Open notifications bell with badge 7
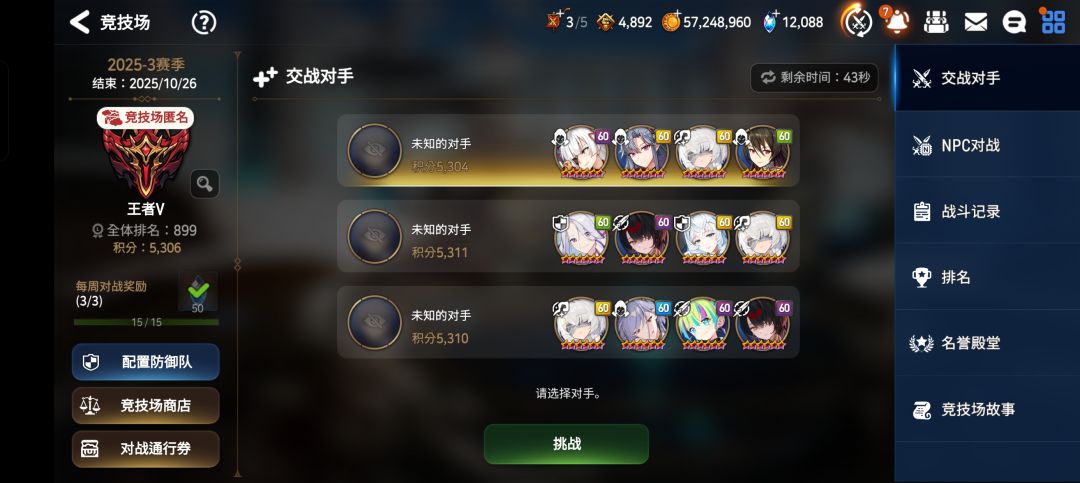1080x483 pixels. click(894, 21)
